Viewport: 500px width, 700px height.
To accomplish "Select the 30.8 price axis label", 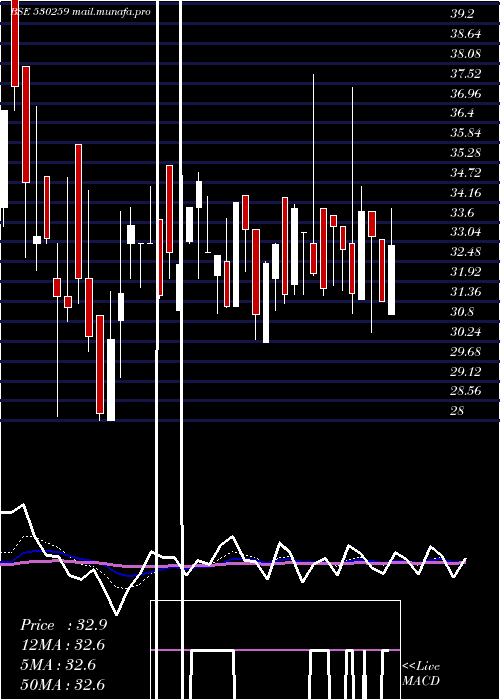I will (462, 311).
